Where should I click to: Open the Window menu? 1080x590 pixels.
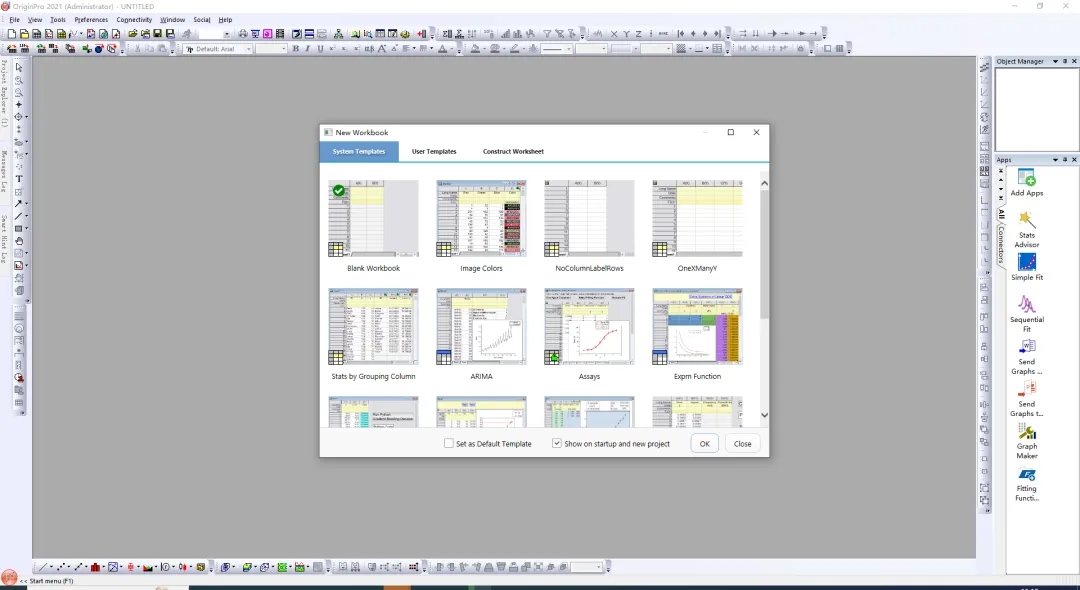pos(172,19)
